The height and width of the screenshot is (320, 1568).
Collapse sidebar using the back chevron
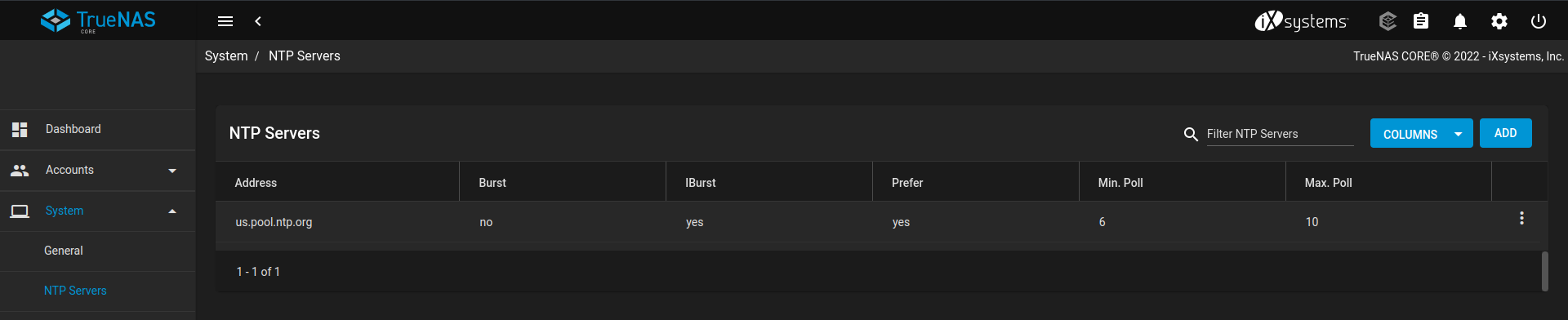tap(258, 21)
